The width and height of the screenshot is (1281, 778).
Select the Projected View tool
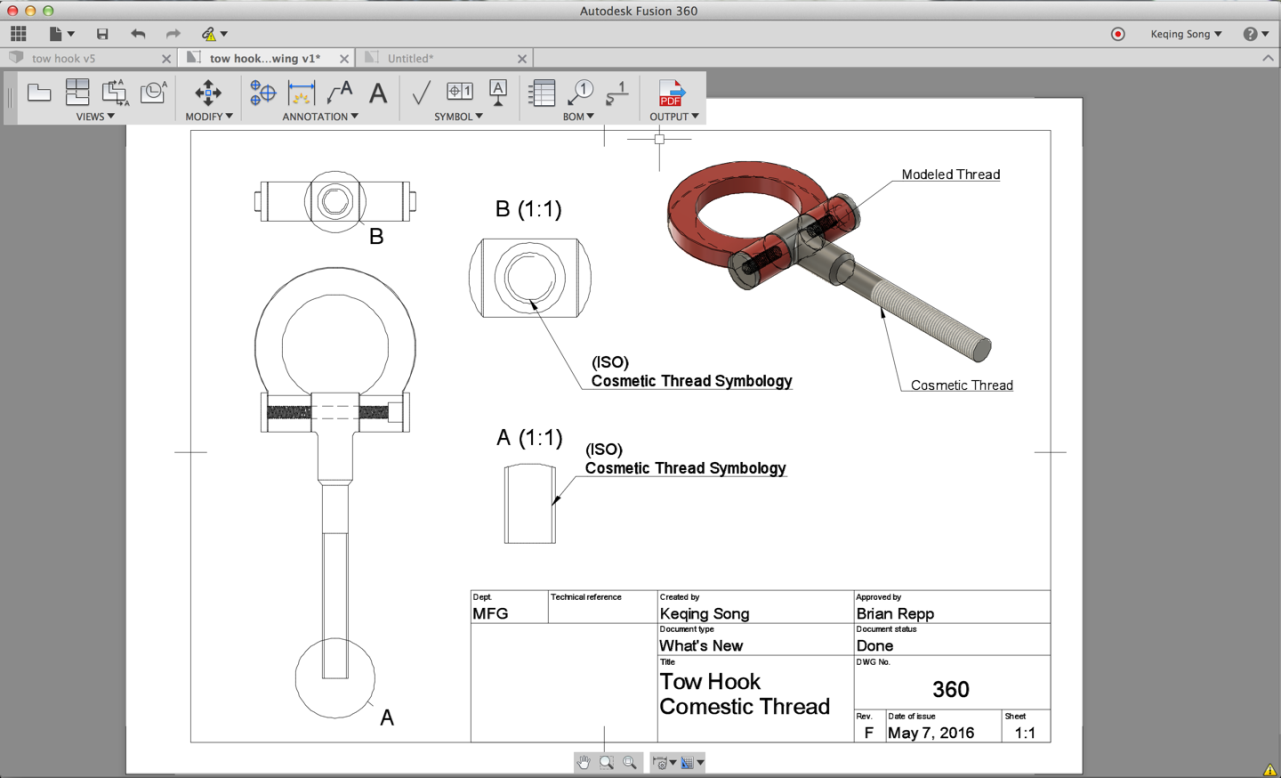click(x=77, y=93)
